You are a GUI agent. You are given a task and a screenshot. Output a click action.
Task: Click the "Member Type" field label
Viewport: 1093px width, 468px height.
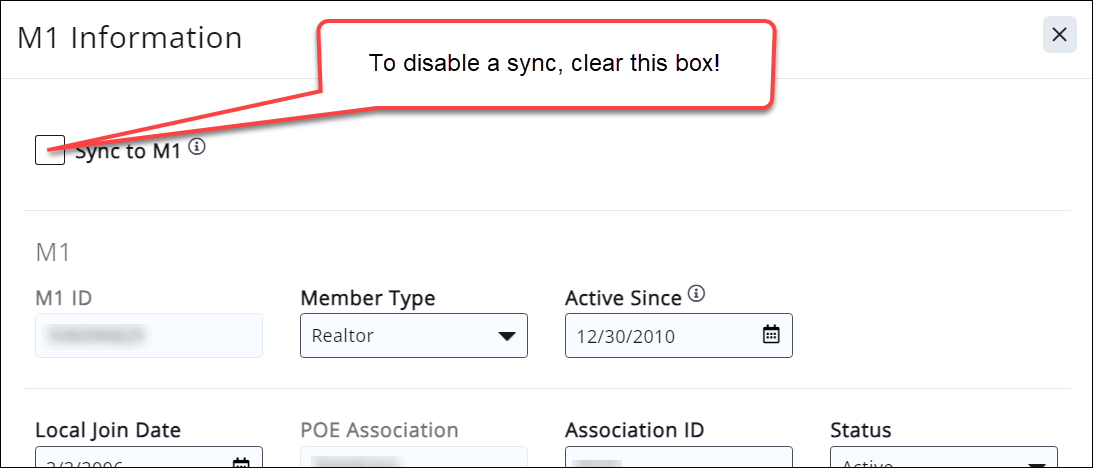(367, 298)
